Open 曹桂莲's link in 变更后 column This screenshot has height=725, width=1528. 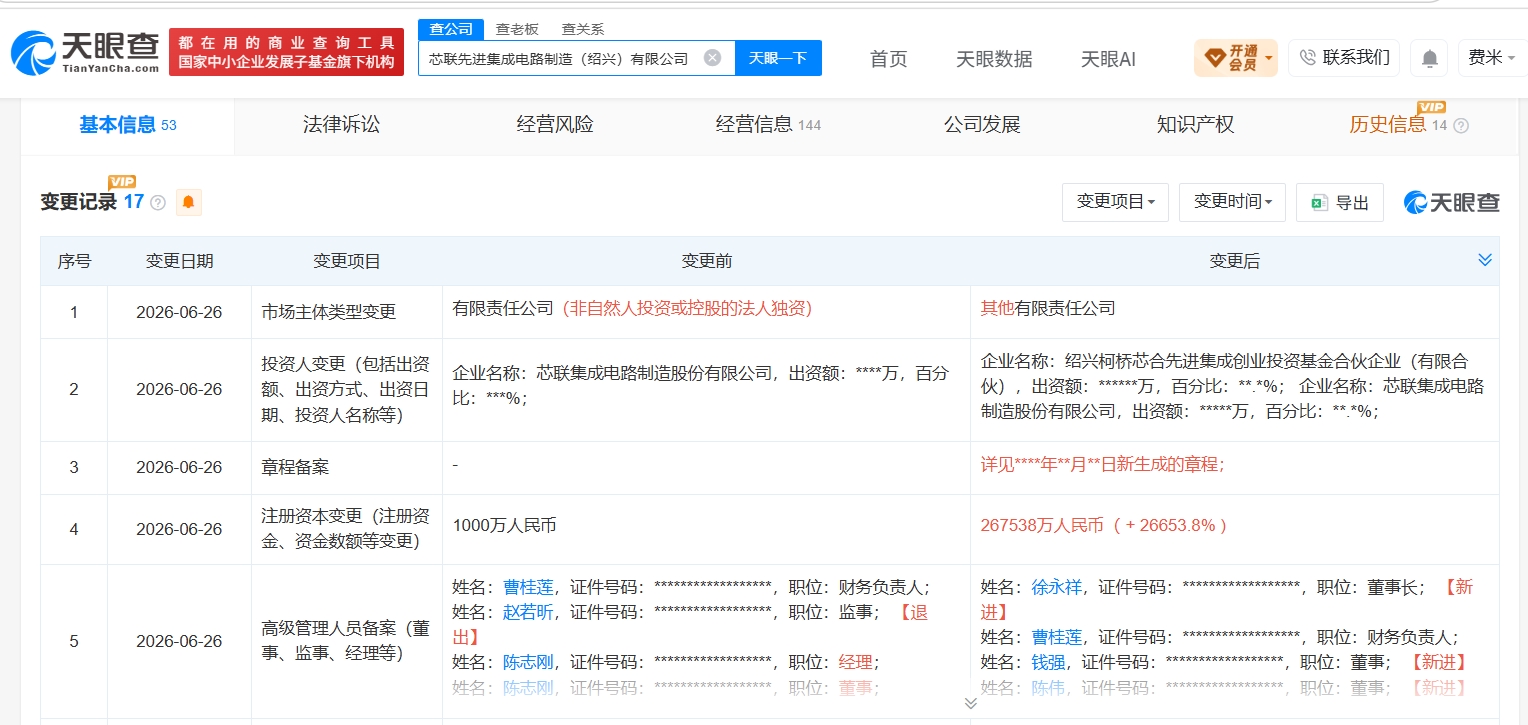[x=1056, y=637]
